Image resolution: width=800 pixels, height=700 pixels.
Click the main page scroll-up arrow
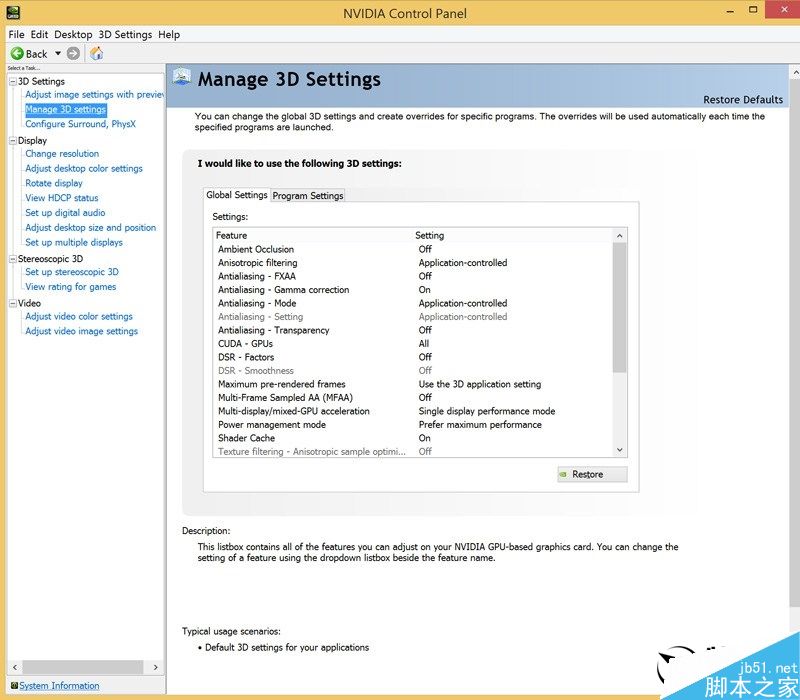point(795,73)
